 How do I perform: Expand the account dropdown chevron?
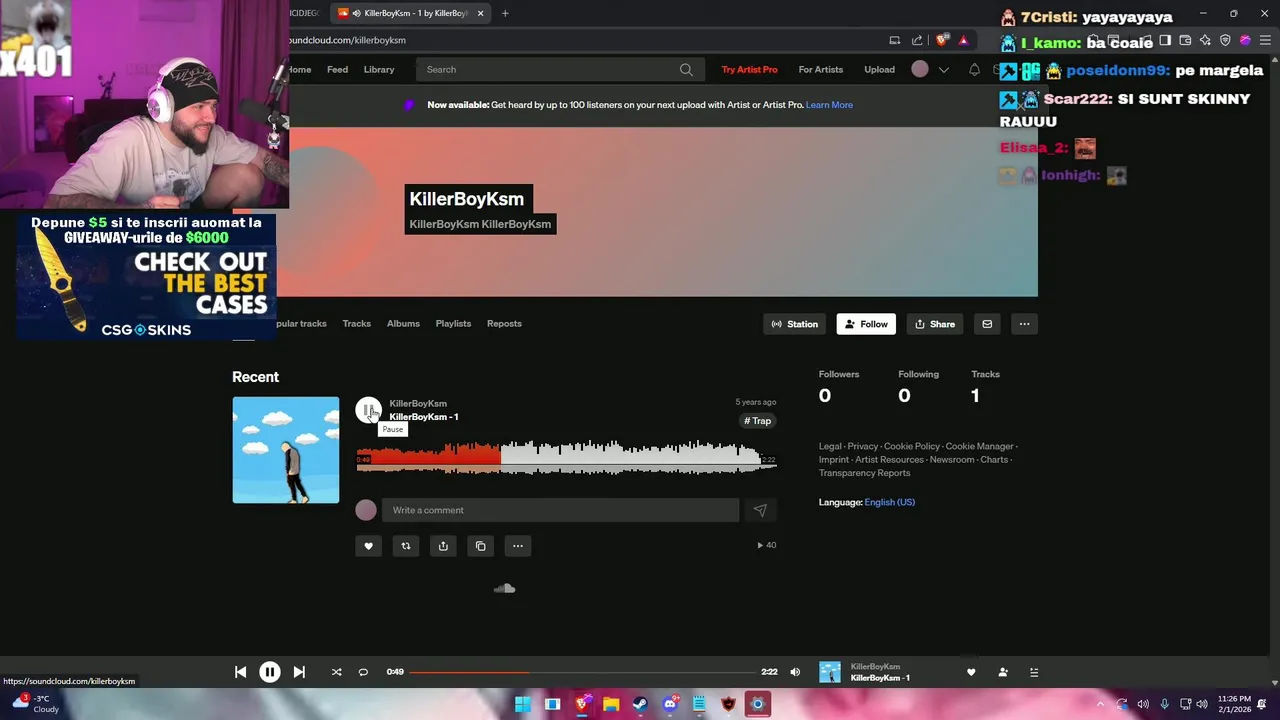[943, 70]
